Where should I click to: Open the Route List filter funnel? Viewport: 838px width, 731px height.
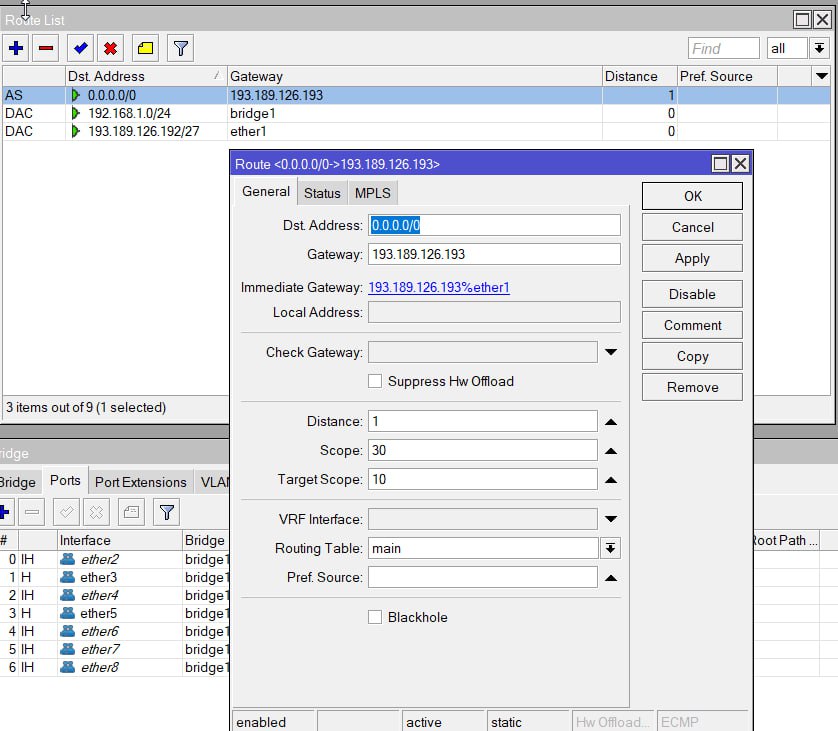click(x=181, y=49)
